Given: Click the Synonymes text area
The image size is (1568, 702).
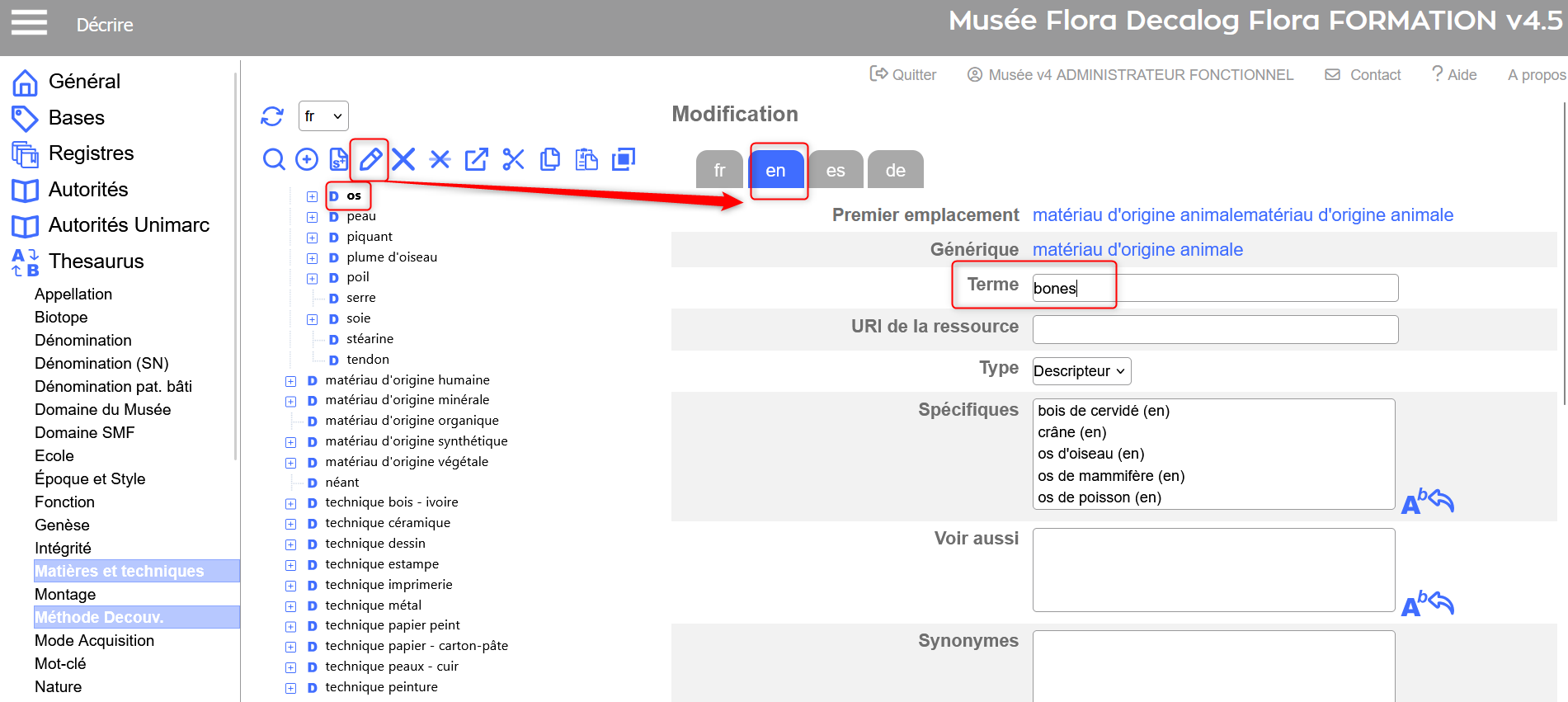Looking at the screenshot, I should click(1213, 666).
